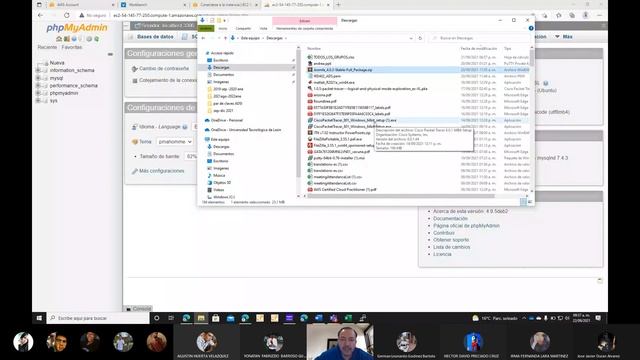Select OneDrive - Personal in navigation pane
This screenshot has width=640, height=360.
(227, 120)
